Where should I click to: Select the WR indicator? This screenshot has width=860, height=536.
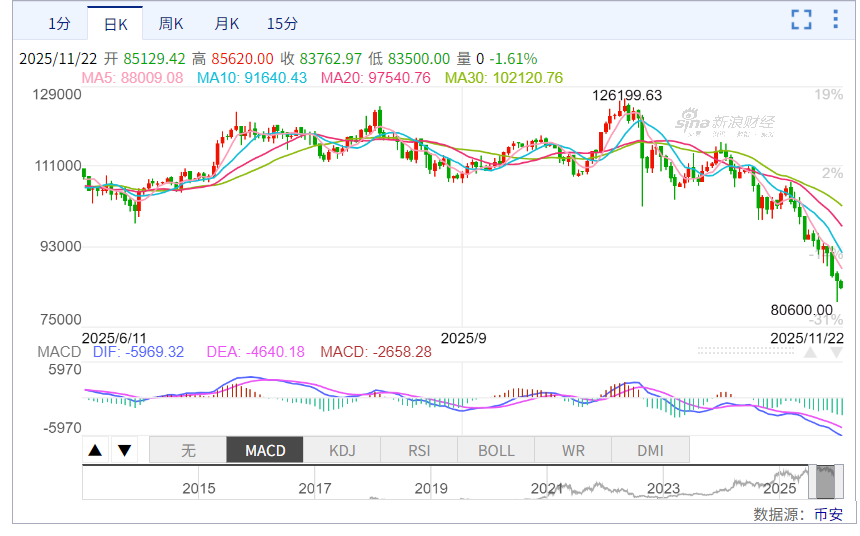[573, 450]
